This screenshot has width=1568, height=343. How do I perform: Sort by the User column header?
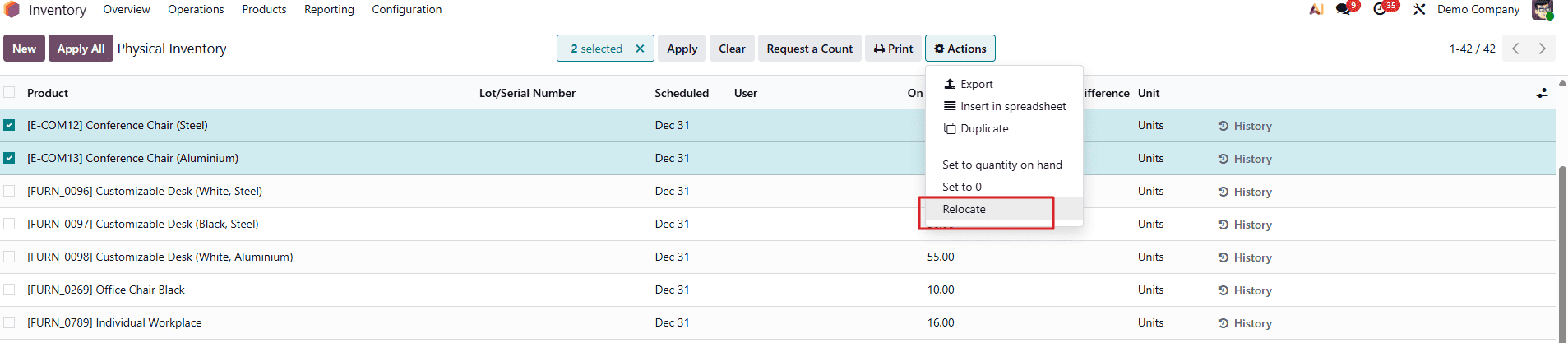pyautogui.click(x=746, y=93)
